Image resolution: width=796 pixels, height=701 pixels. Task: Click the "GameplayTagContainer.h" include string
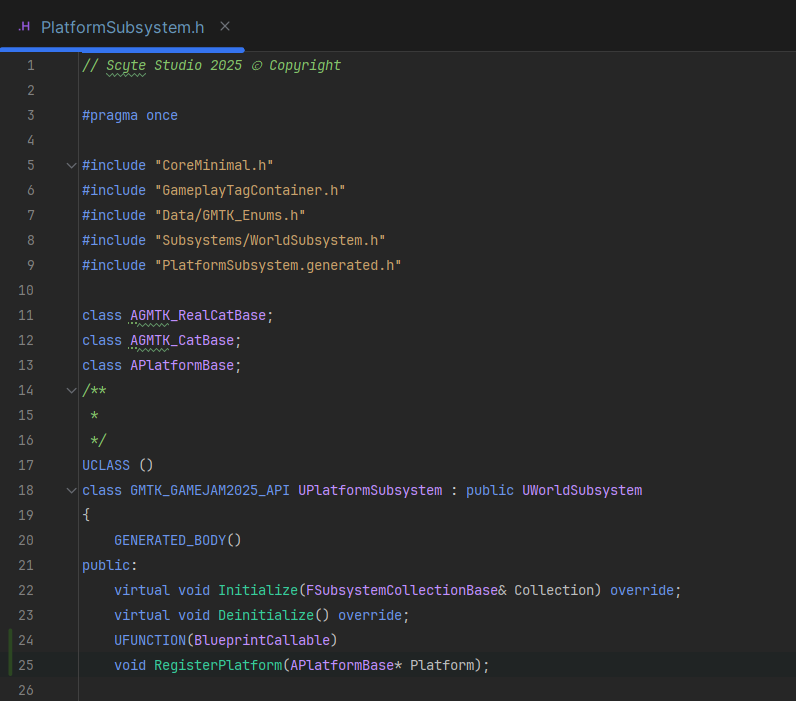[x=250, y=190]
